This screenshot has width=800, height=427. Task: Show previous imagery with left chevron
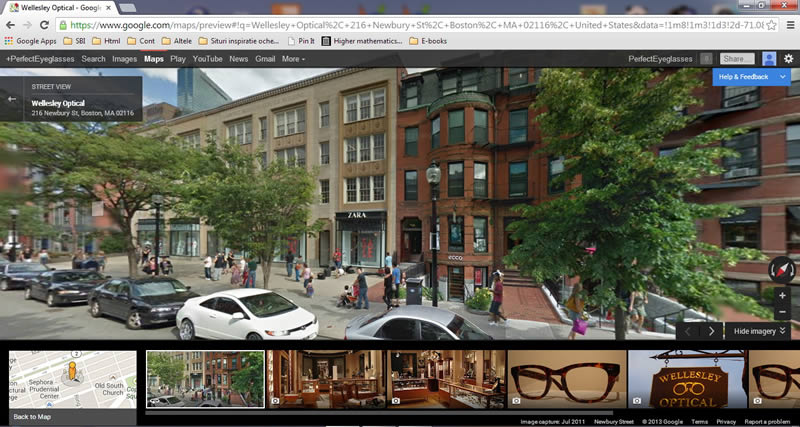click(x=688, y=331)
